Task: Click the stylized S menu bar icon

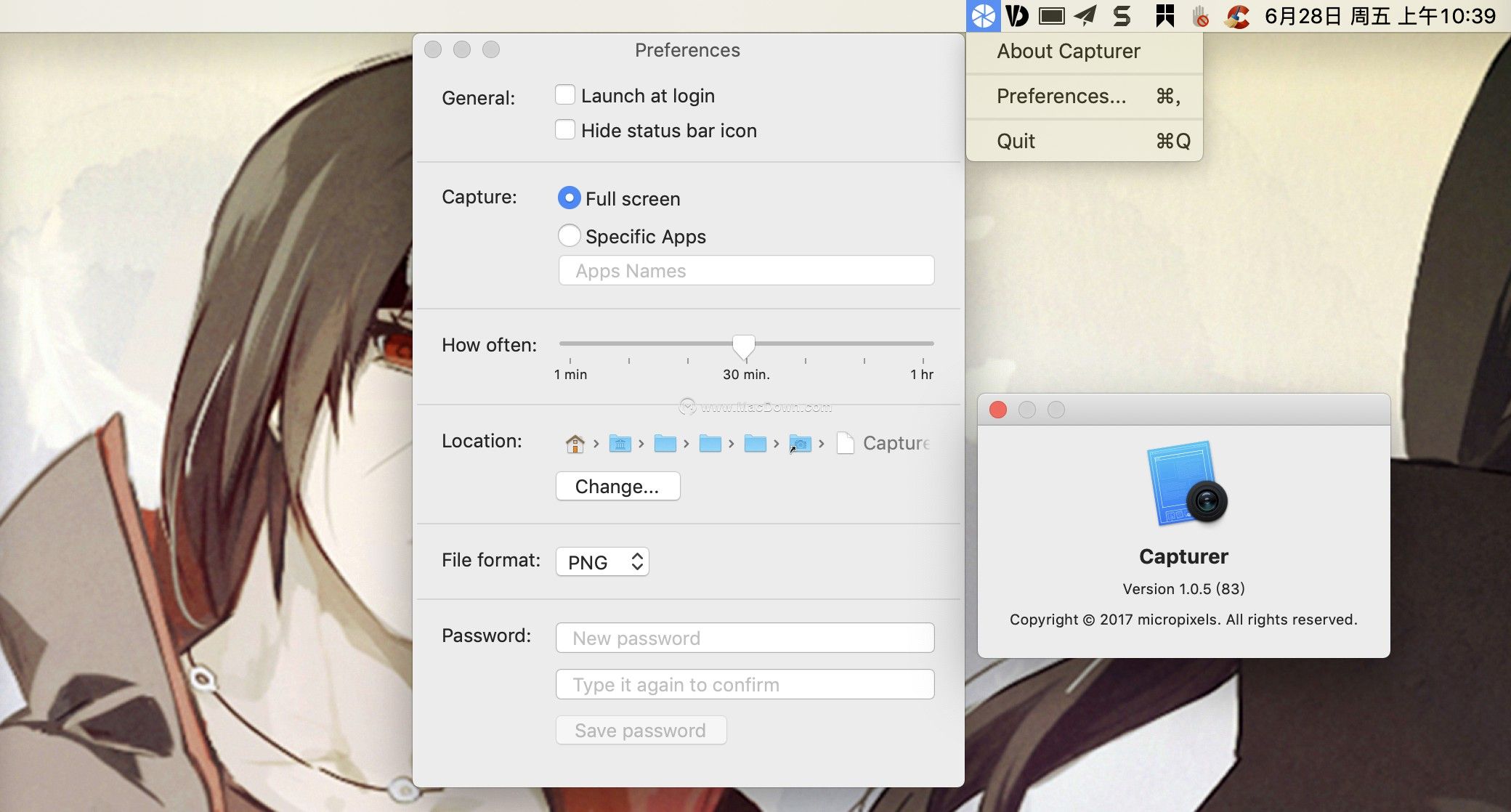Action: pyautogui.click(x=1122, y=16)
